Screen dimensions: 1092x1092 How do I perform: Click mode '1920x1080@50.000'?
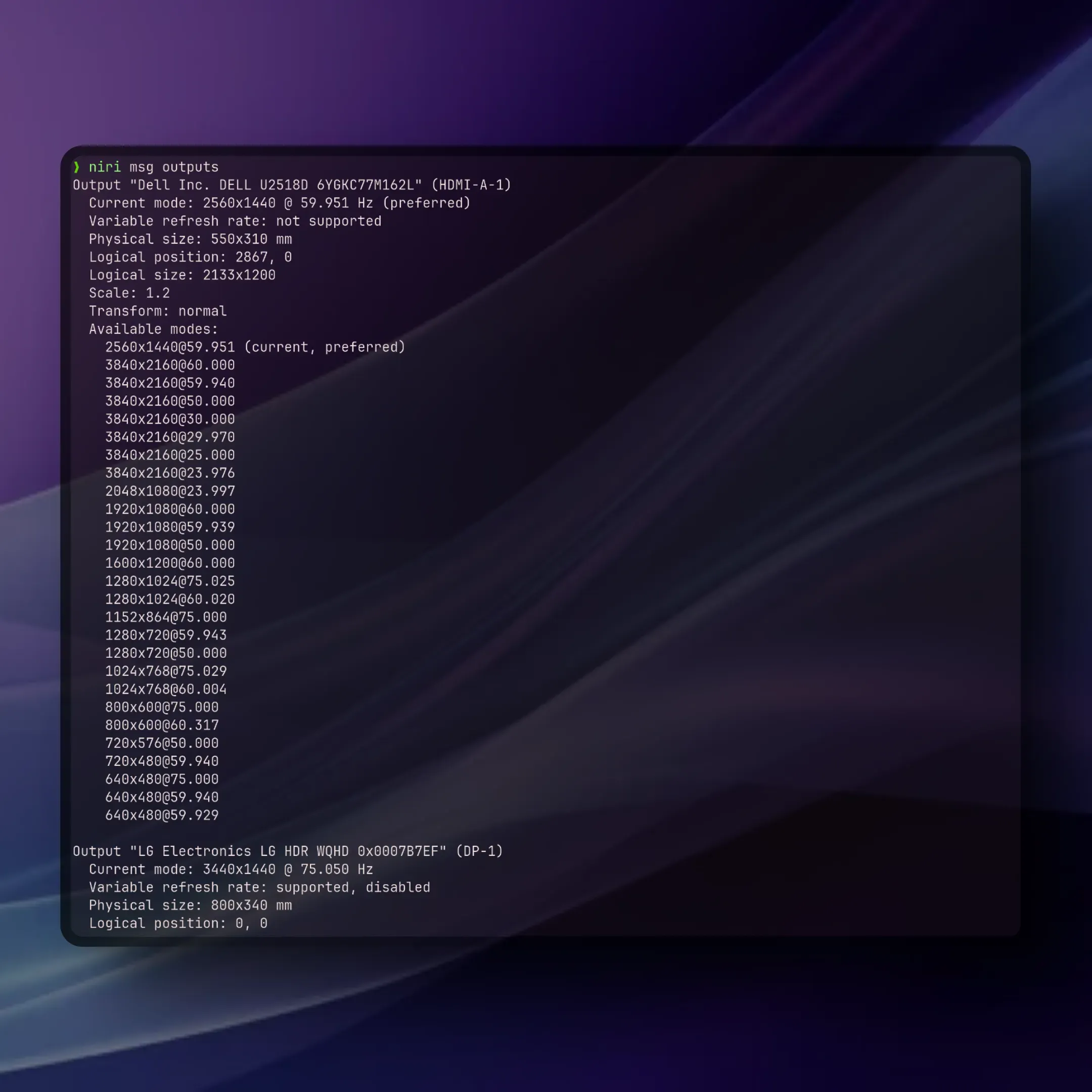click(x=170, y=545)
